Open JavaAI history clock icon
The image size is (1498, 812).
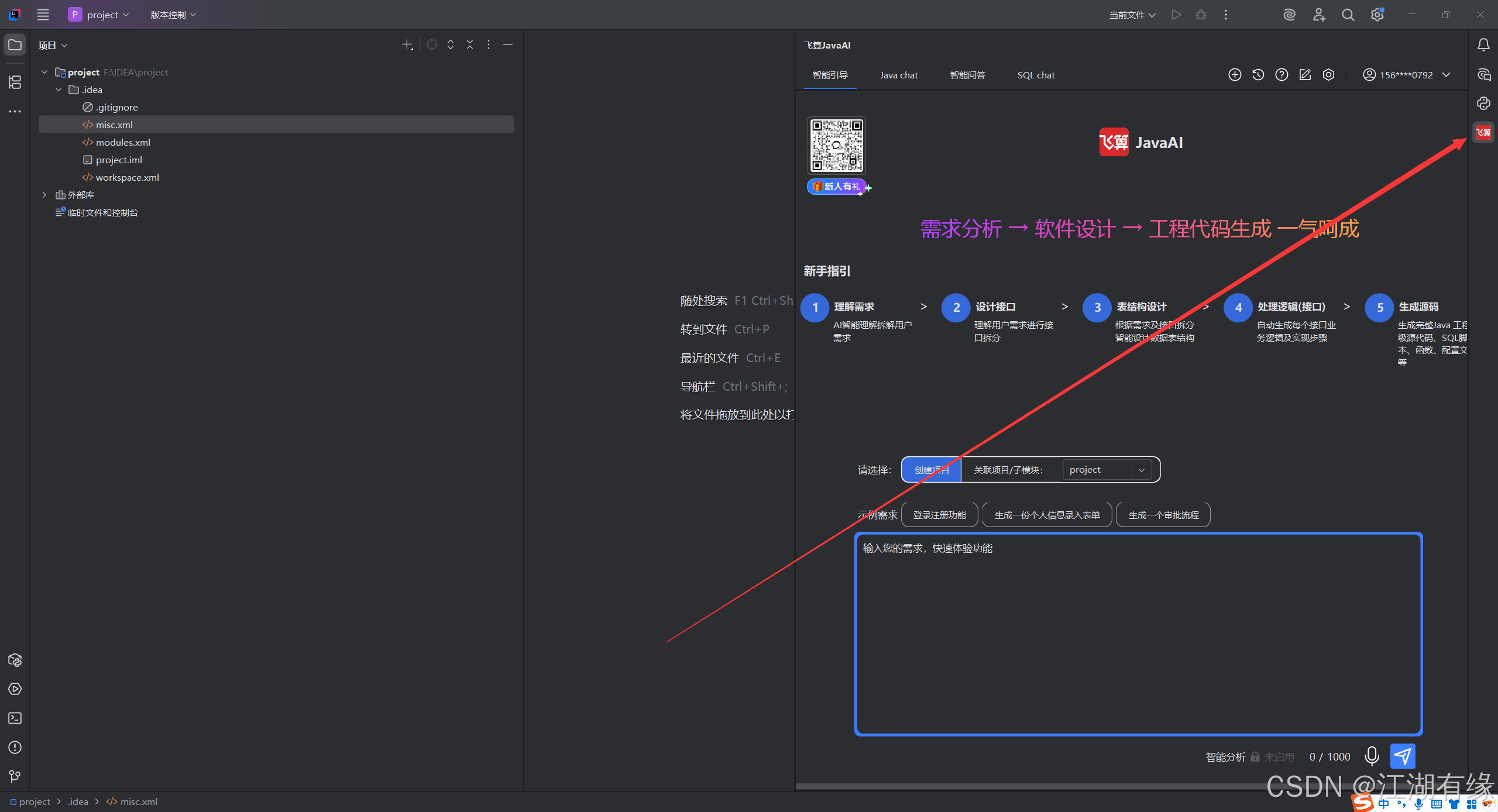(1258, 75)
